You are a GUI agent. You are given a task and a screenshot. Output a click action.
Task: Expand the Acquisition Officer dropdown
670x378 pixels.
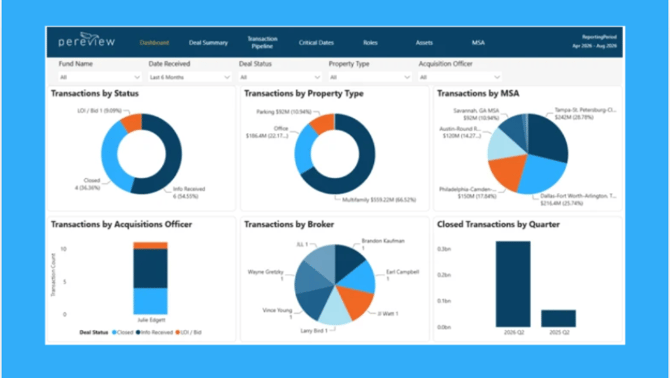[x=460, y=77]
